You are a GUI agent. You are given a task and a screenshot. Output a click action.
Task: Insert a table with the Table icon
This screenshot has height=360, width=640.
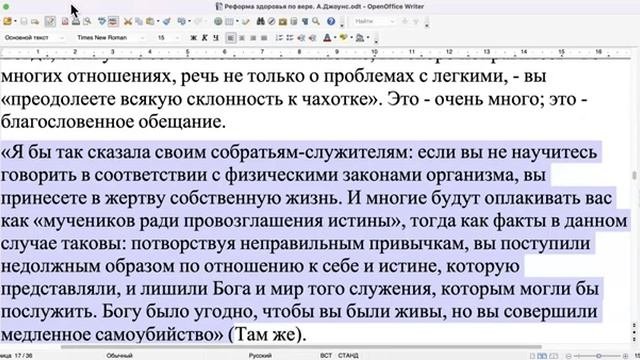point(229,21)
